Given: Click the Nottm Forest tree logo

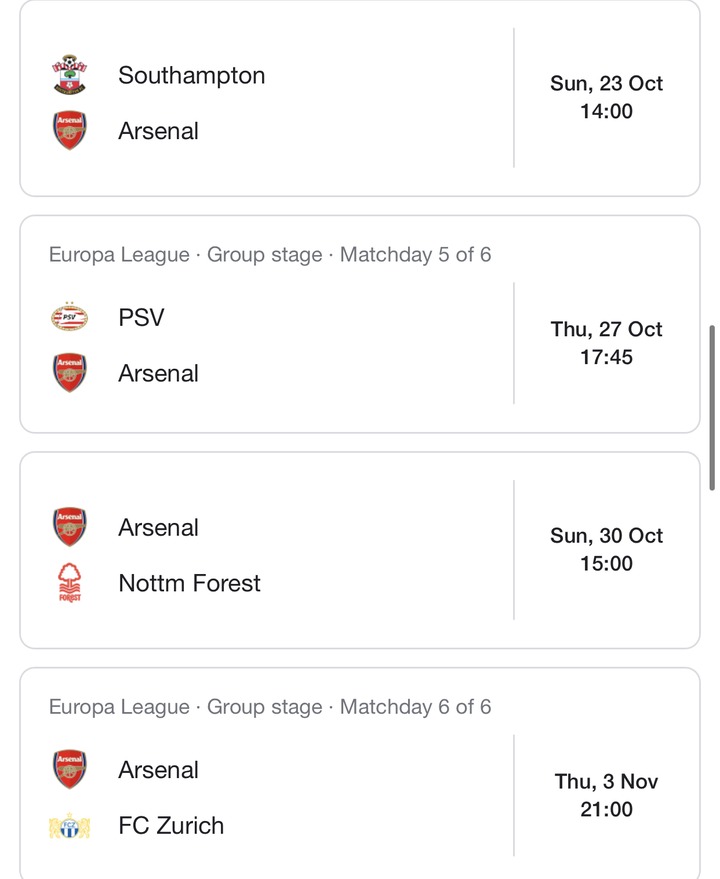Looking at the screenshot, I should point(70,582).
